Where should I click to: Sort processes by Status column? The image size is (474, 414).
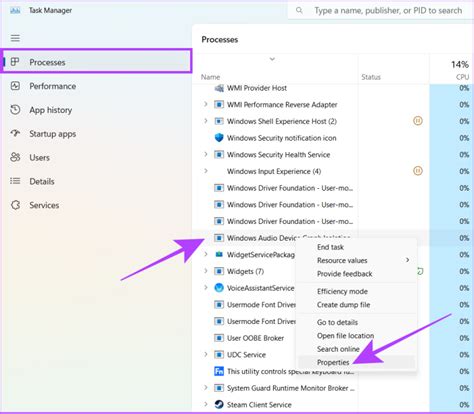[371, 77]
